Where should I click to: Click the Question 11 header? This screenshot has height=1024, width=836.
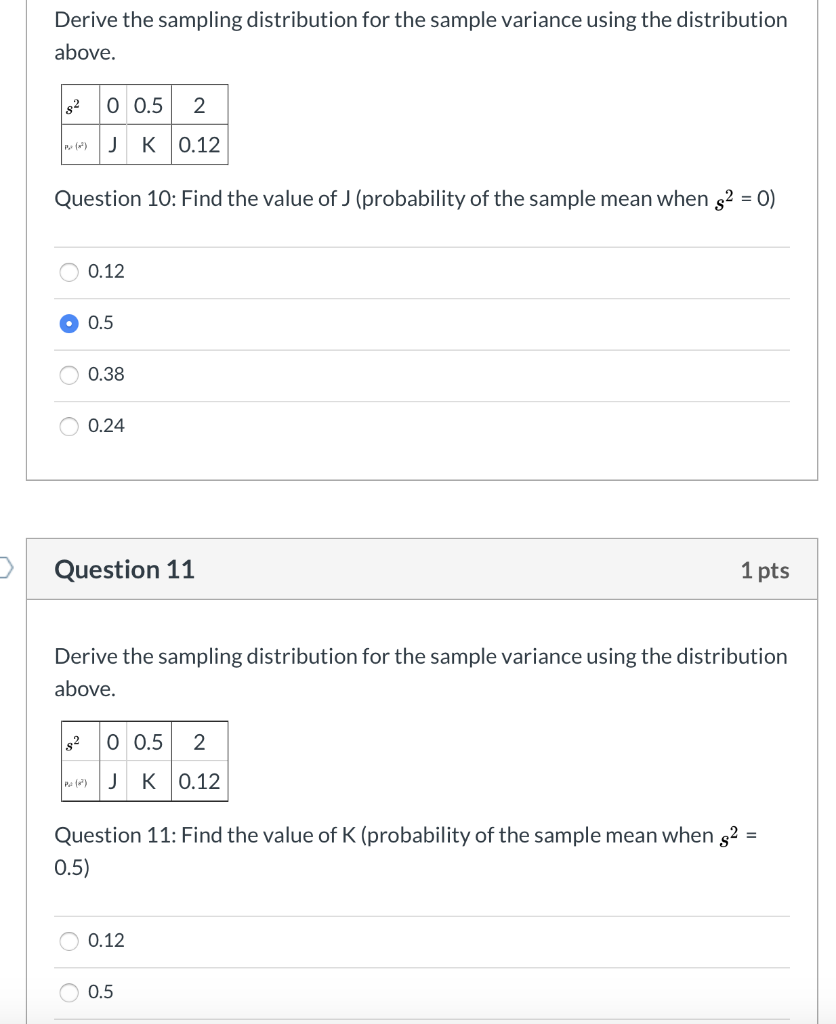click(126, 569)
